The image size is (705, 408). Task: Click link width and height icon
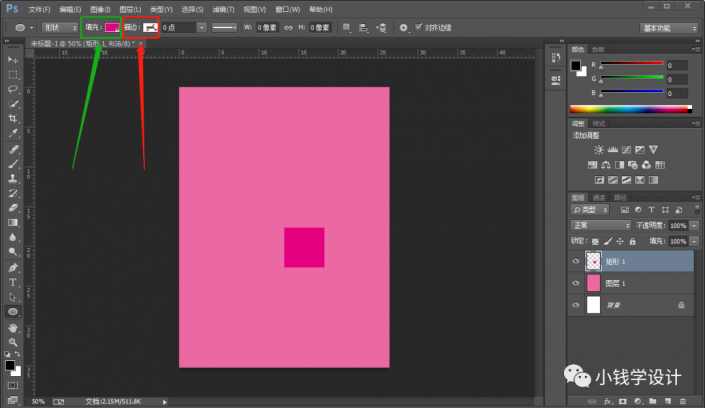click(288, 28)
